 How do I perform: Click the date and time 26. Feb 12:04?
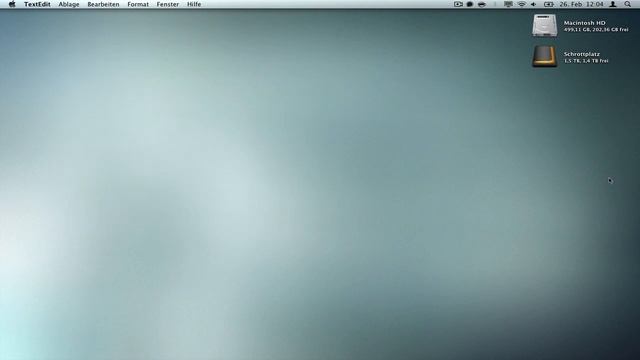(581, 4)
